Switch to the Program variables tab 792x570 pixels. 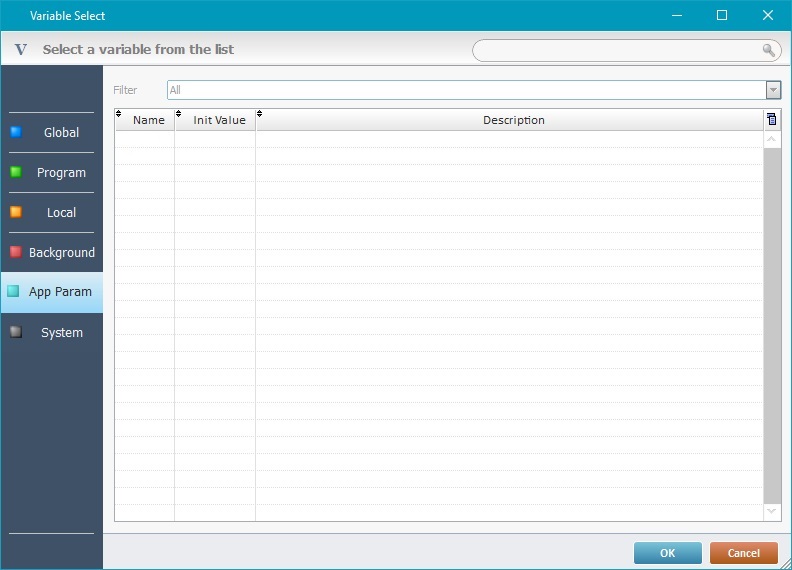(61, 173)
